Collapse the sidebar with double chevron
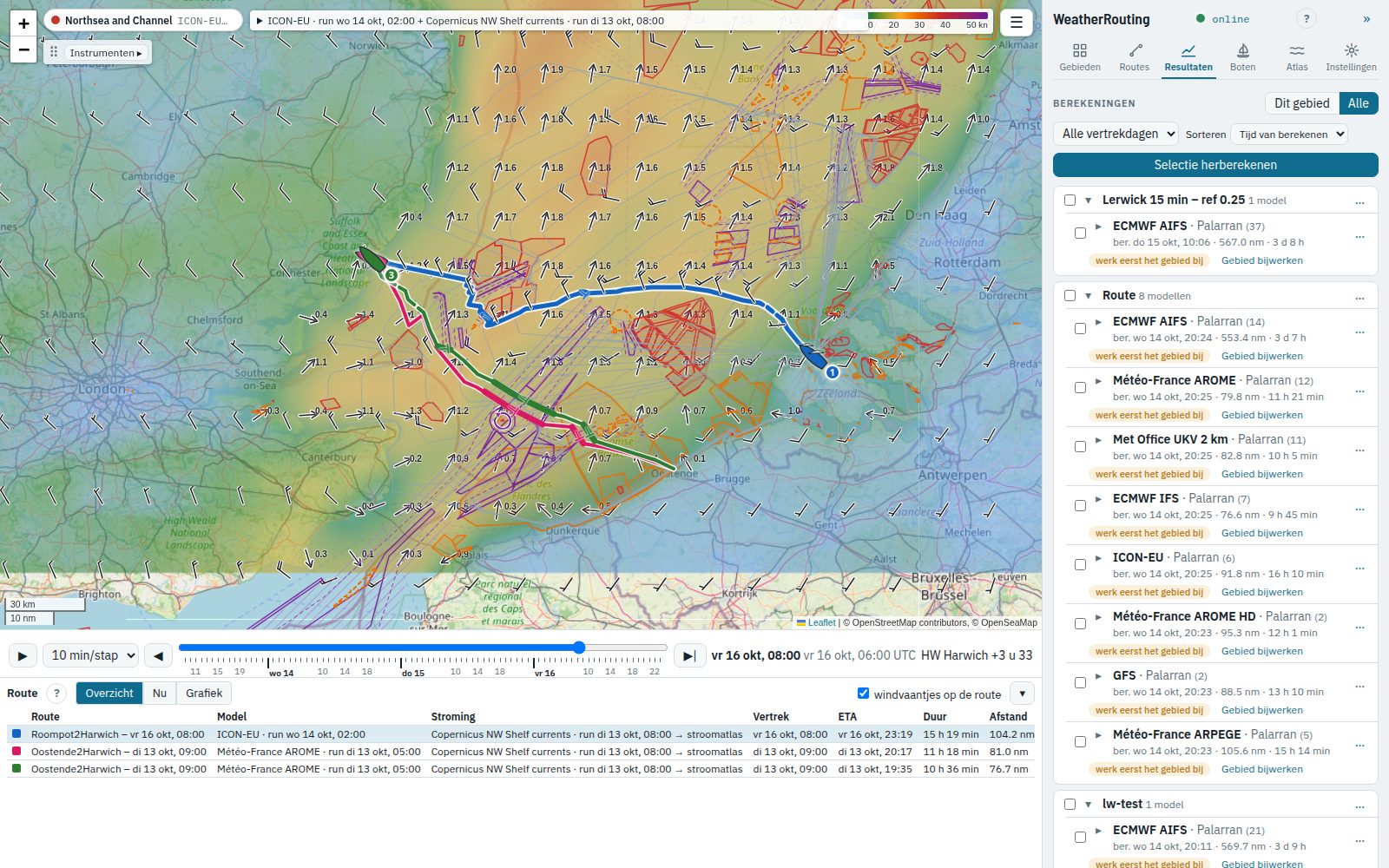This screenshot has width=1389, height=868. (1366, 18)
